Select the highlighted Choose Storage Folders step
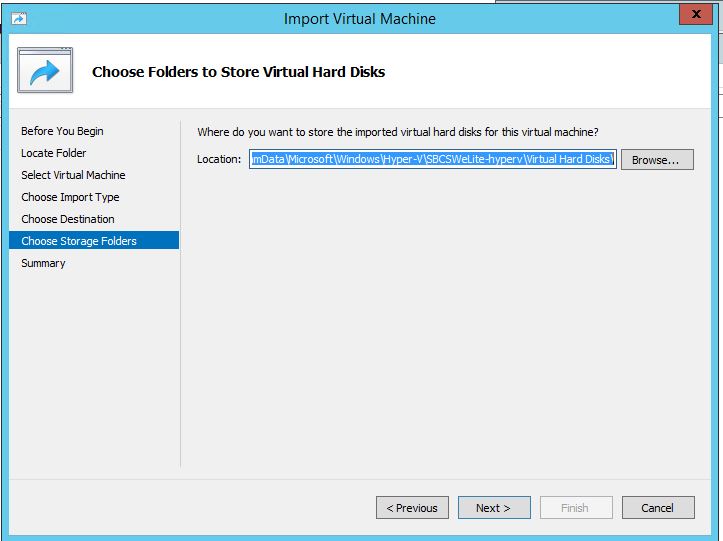The image size is (723, 541). coord(79,241)
